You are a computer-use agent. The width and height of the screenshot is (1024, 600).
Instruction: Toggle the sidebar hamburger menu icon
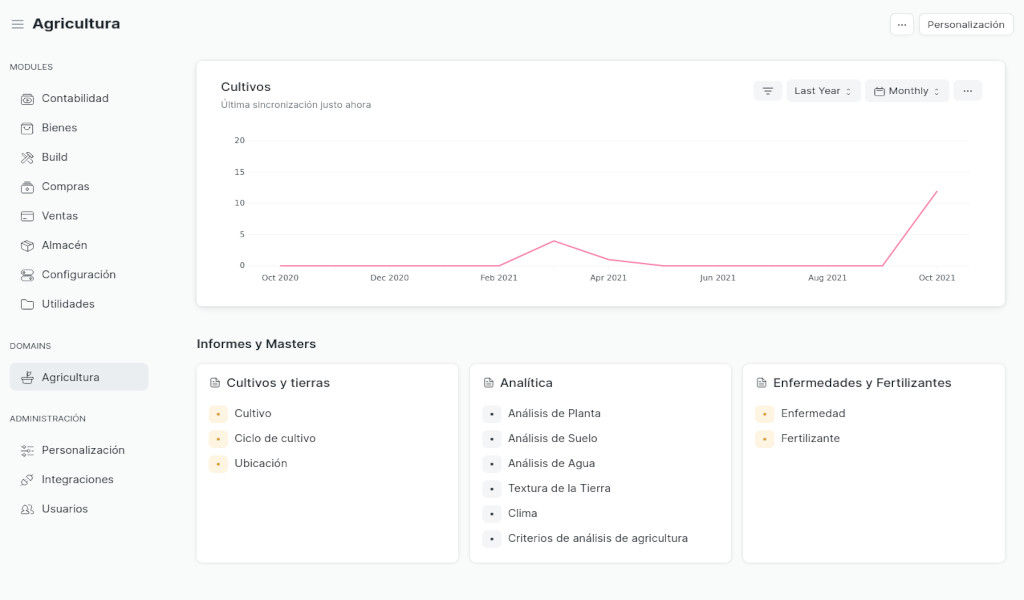(17, 24)
